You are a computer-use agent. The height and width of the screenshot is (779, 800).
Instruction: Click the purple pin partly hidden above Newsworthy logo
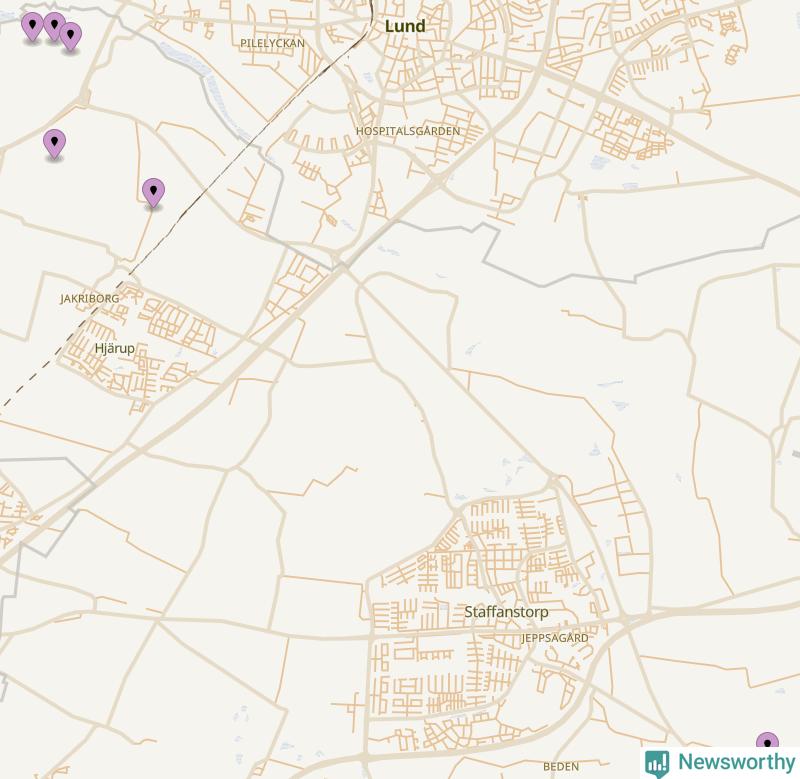(767, 741)
